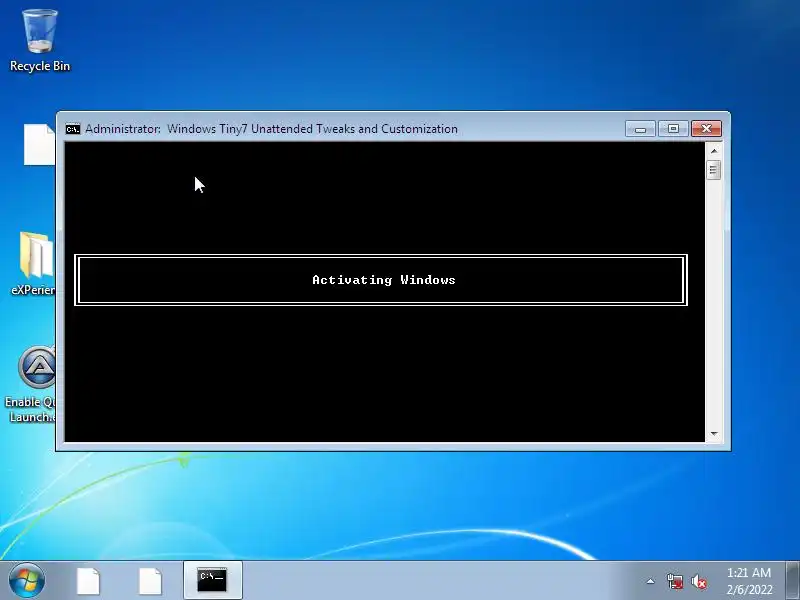800x600 pixels.
Task: Maximize the Administrator console window
Action: [x=673, y=129]
